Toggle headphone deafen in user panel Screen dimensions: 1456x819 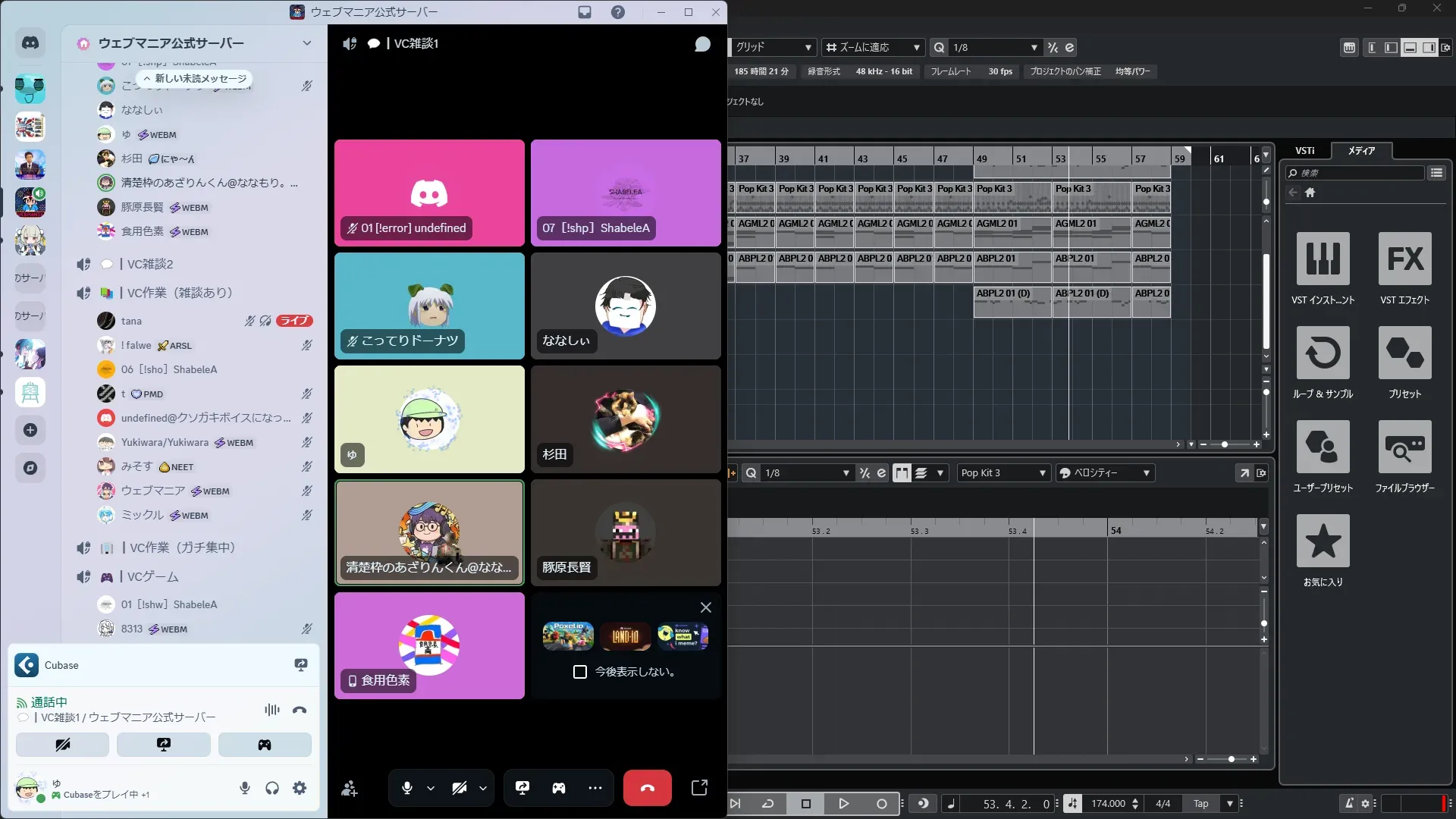pos(272,788)
